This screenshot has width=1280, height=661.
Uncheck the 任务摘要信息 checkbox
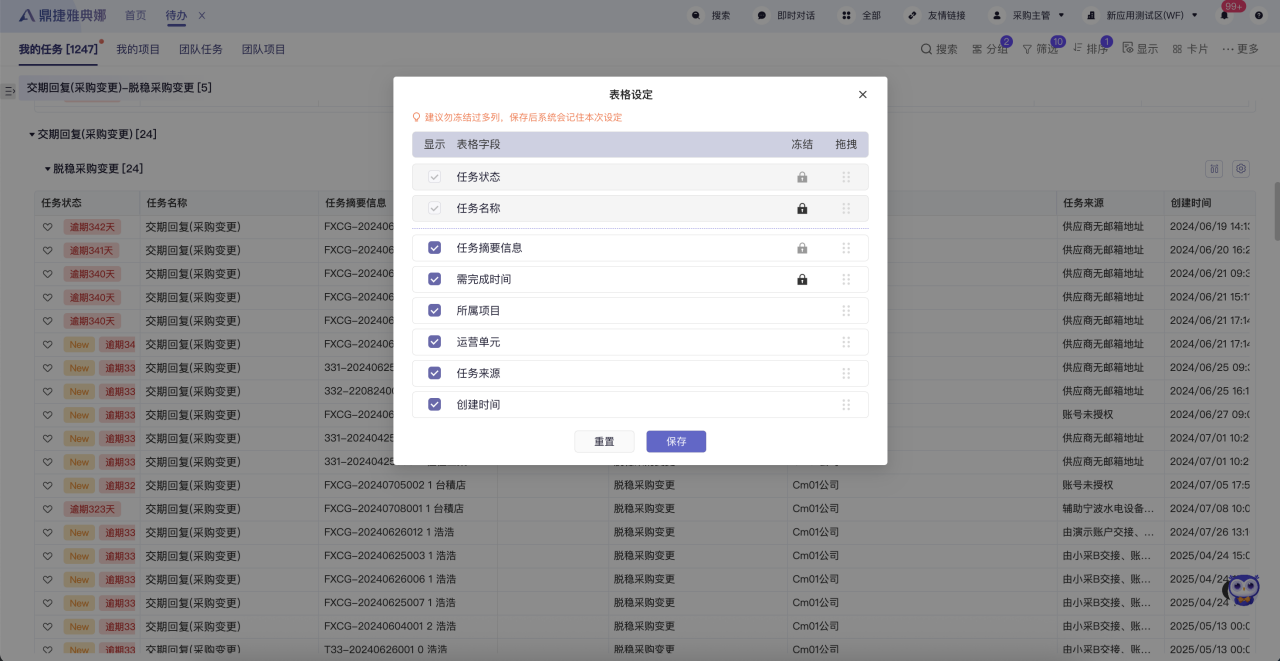tap(434, 248)
